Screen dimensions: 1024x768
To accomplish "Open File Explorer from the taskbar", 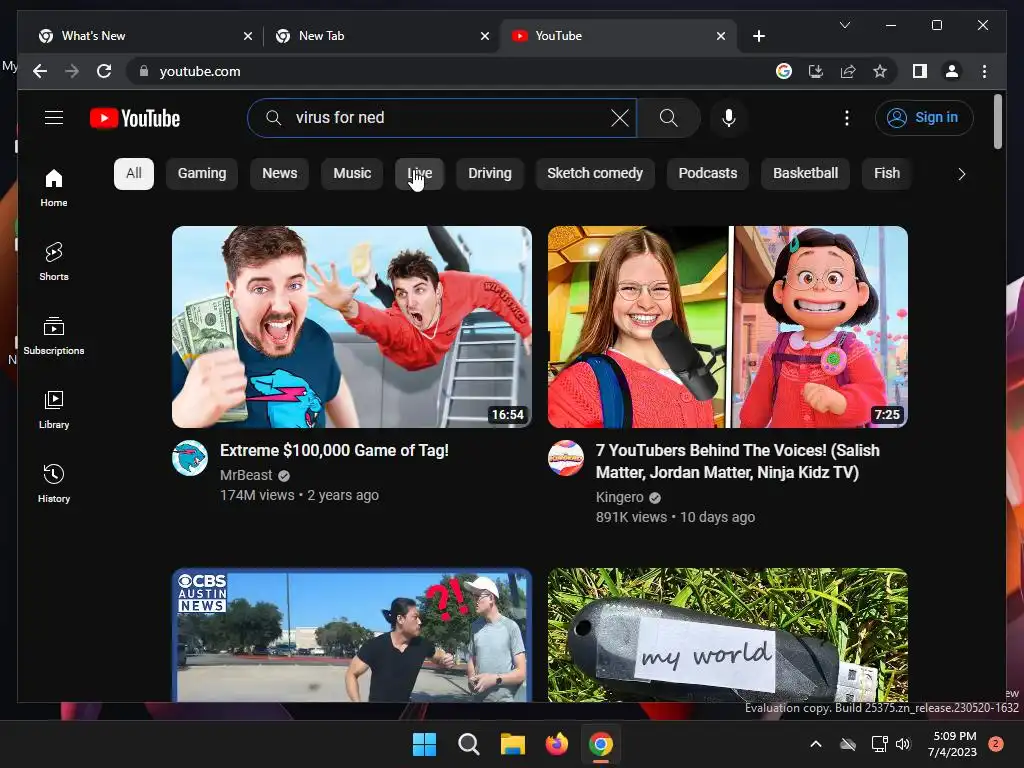I will [x=513, y=744].
